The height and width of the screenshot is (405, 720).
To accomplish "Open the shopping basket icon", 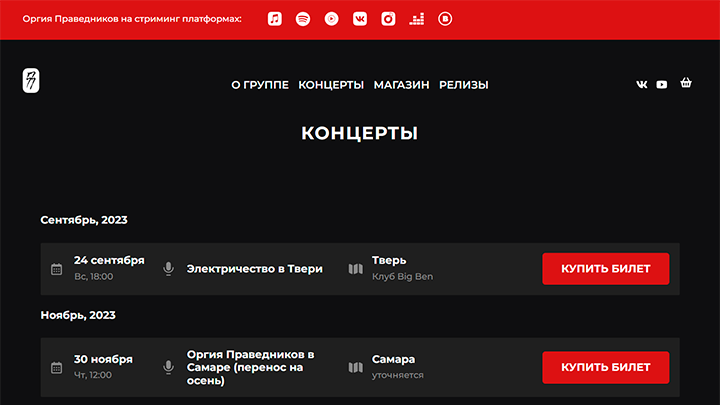I will click(x=686, y=83).
